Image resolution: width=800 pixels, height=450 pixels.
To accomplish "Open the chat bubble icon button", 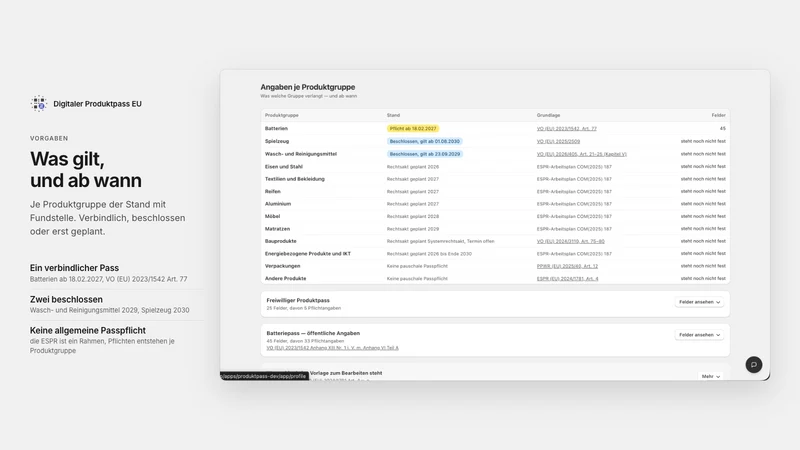I will coord(754,365).
